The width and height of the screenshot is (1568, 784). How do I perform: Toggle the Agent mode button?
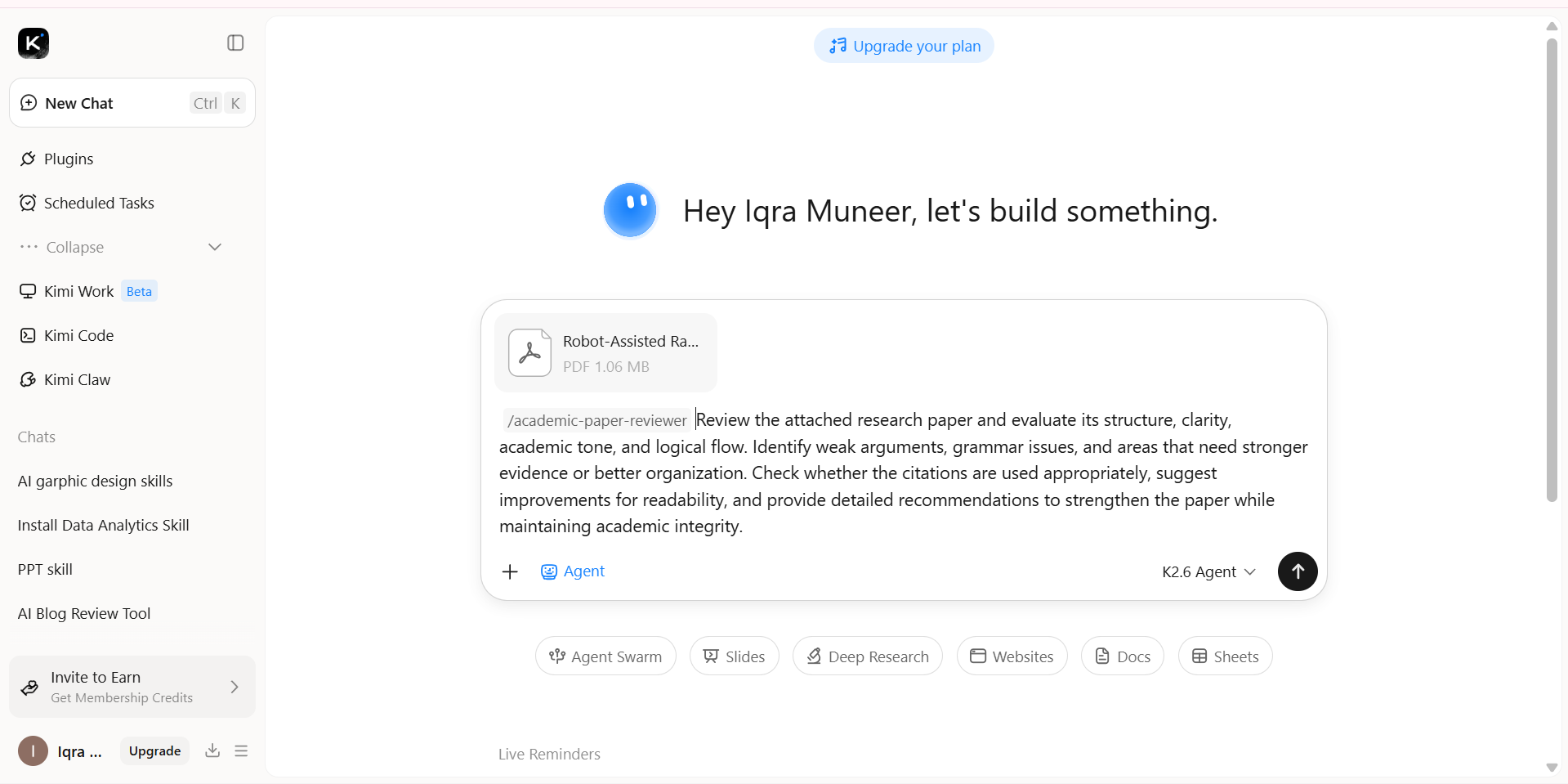(573, 571)
